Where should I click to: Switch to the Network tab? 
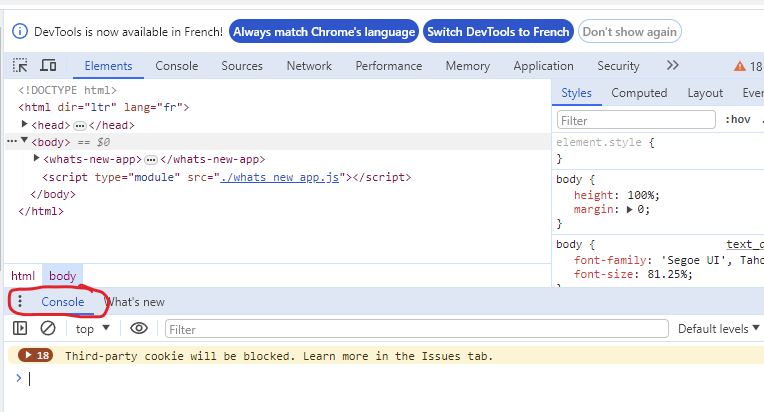(x=309, y=66)
